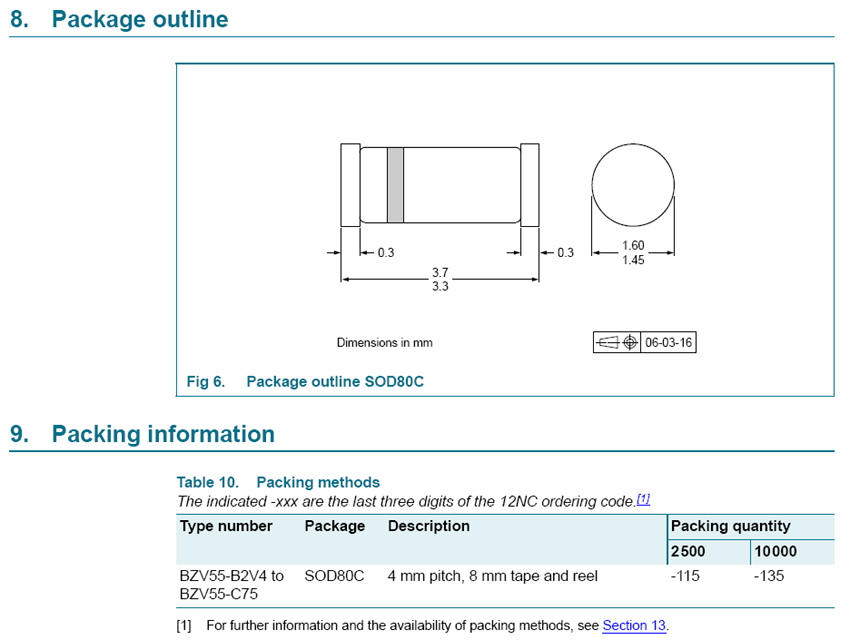This screenshot has width=850, height=640.
Task: Click the gray cathode band on the diode
Action: [x=395, y=184]
